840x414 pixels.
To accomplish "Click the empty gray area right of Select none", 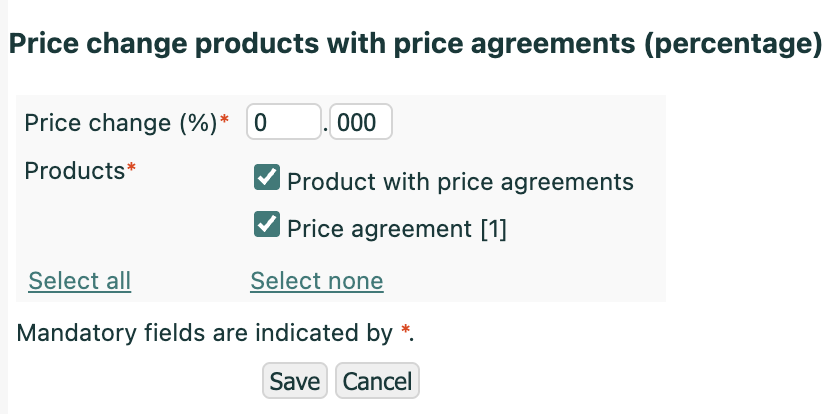I will 520,281.
